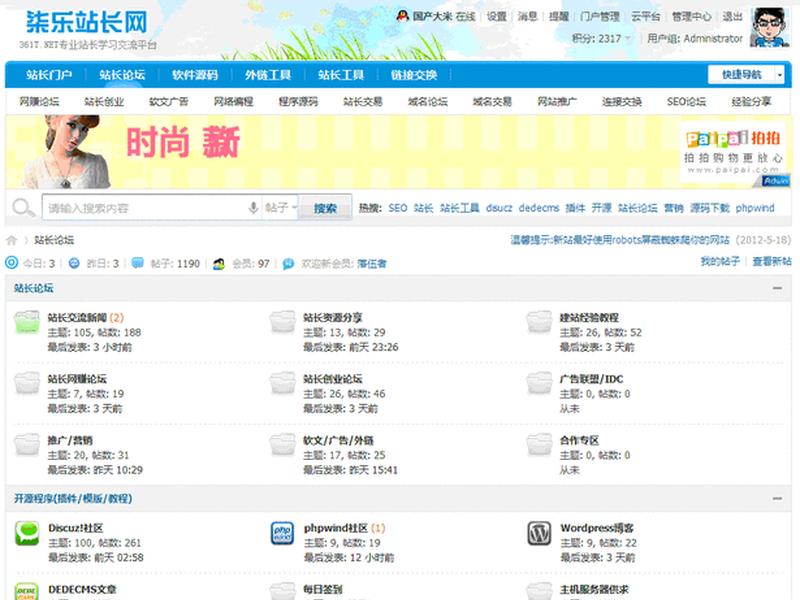Click the 软文/广告/外链 folder icon
This screenshot has height=600, width=800.
(x=283, y=444)
